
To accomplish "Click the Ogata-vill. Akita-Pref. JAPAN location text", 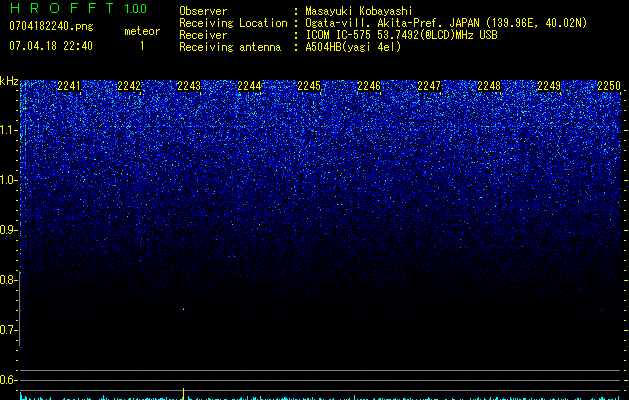I will click(x=446, y=23).
